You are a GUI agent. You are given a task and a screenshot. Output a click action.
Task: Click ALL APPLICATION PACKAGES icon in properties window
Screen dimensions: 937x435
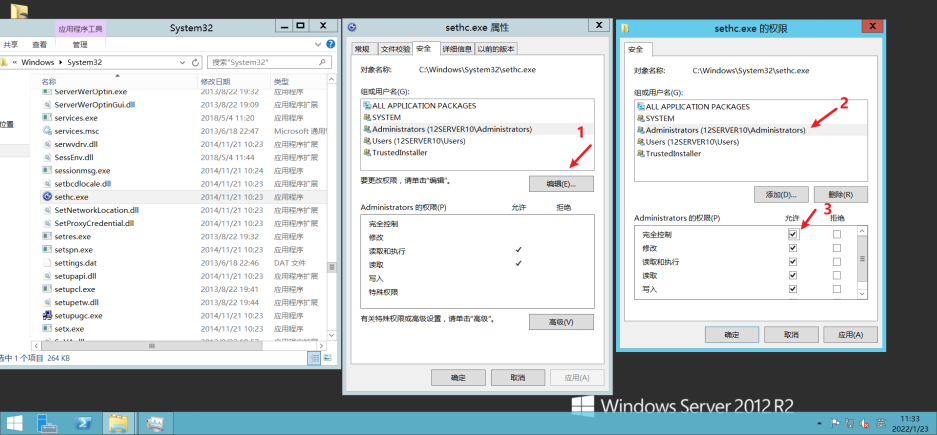(x=367, y=106)
